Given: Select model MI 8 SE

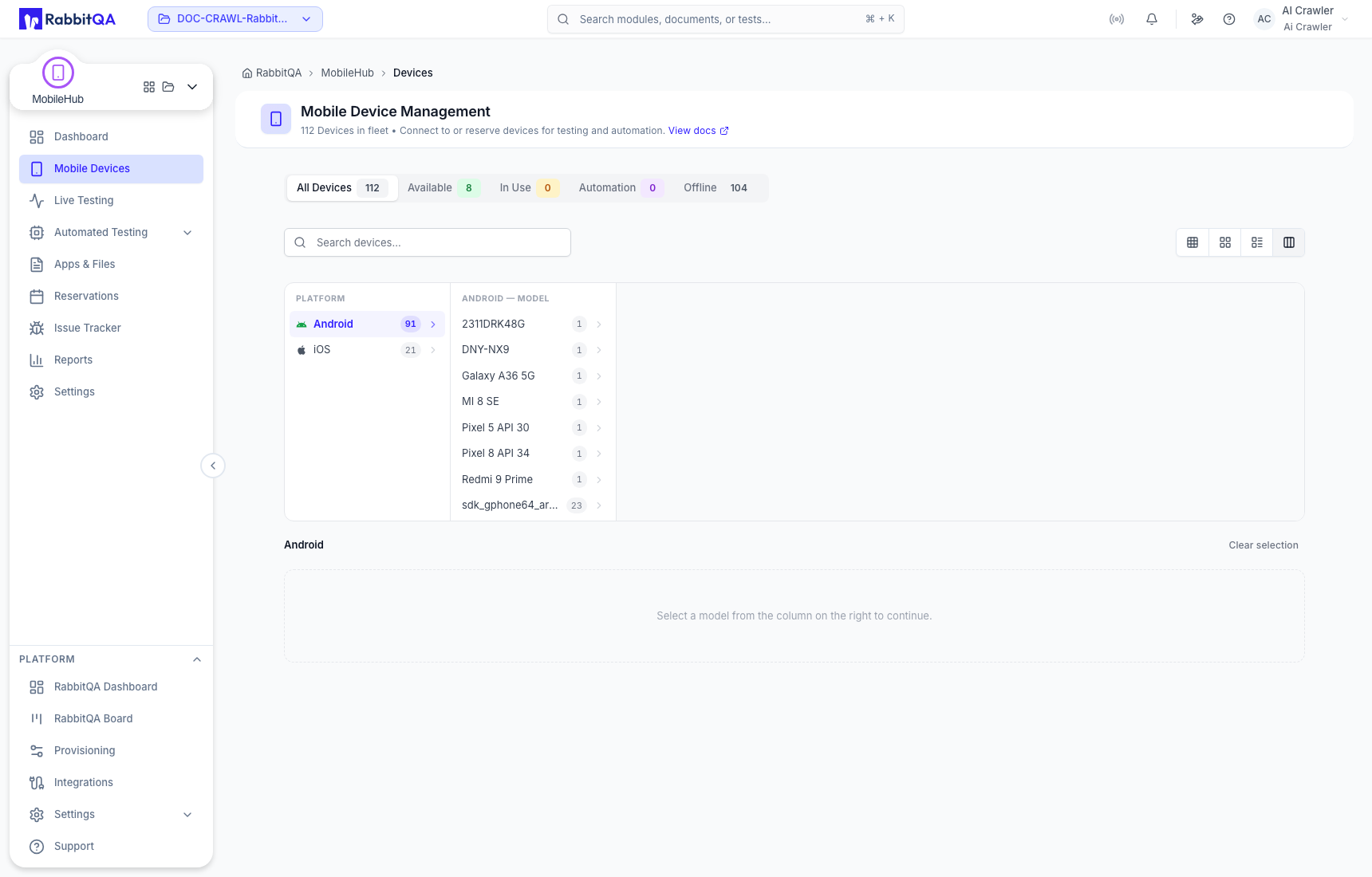Looking at the screenshot, I should click(533, 402).
